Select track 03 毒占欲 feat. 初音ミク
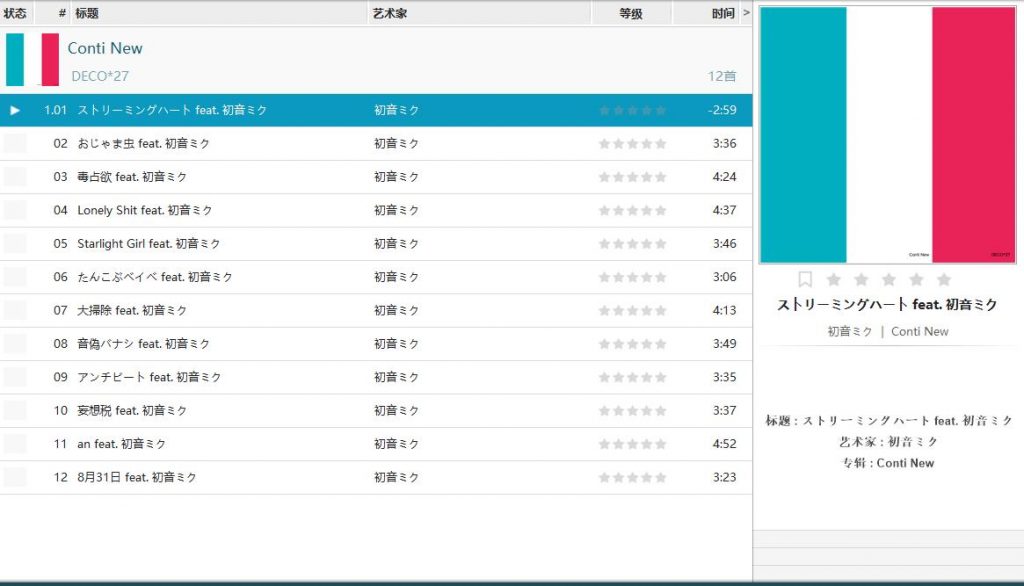The width and height of the screenshot is (1024, 586). coord(376,177)
